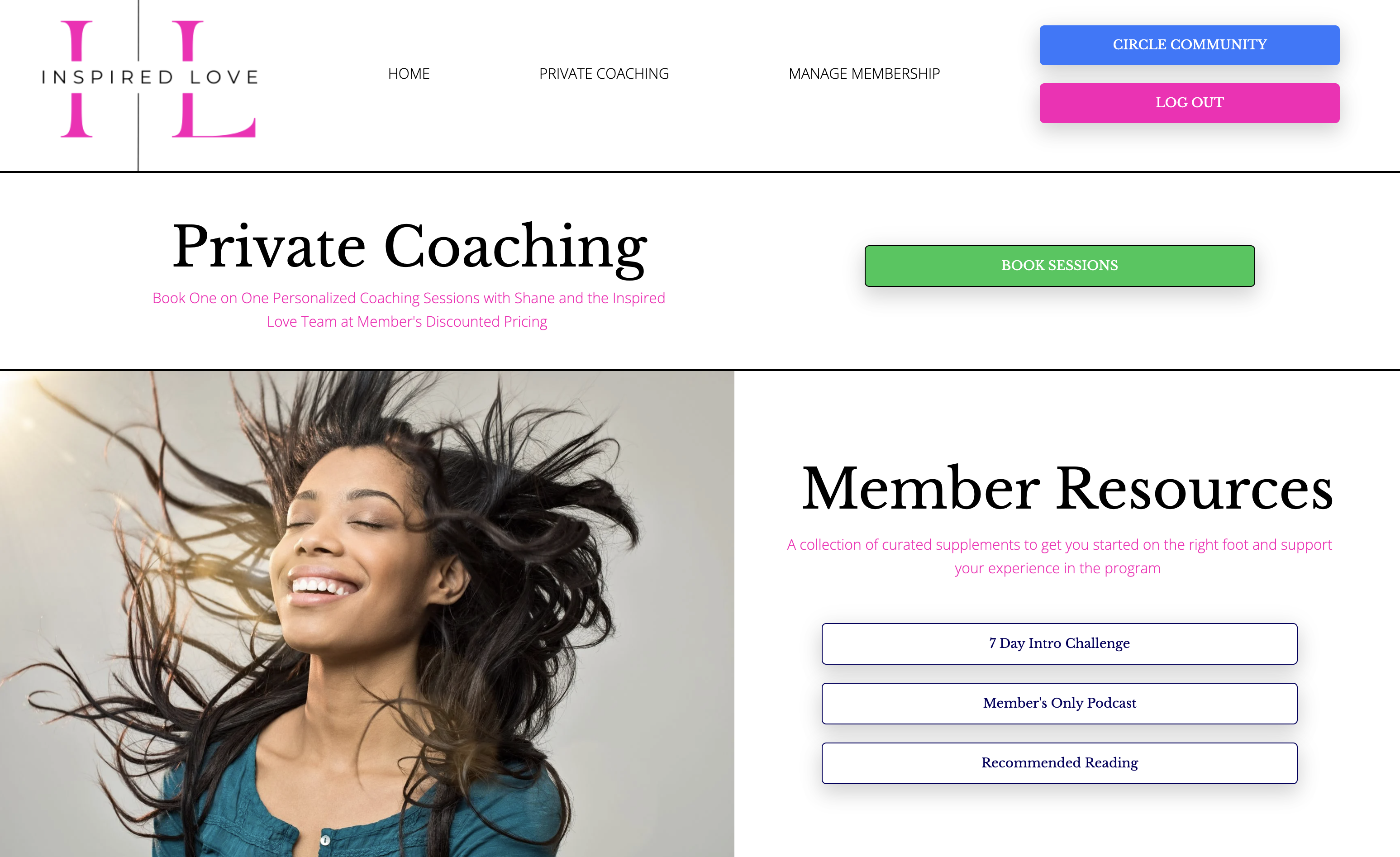Open the Member's Only Podcast resource
Viewport: 1400px width, 857px height.
(x=1059, y=703)
